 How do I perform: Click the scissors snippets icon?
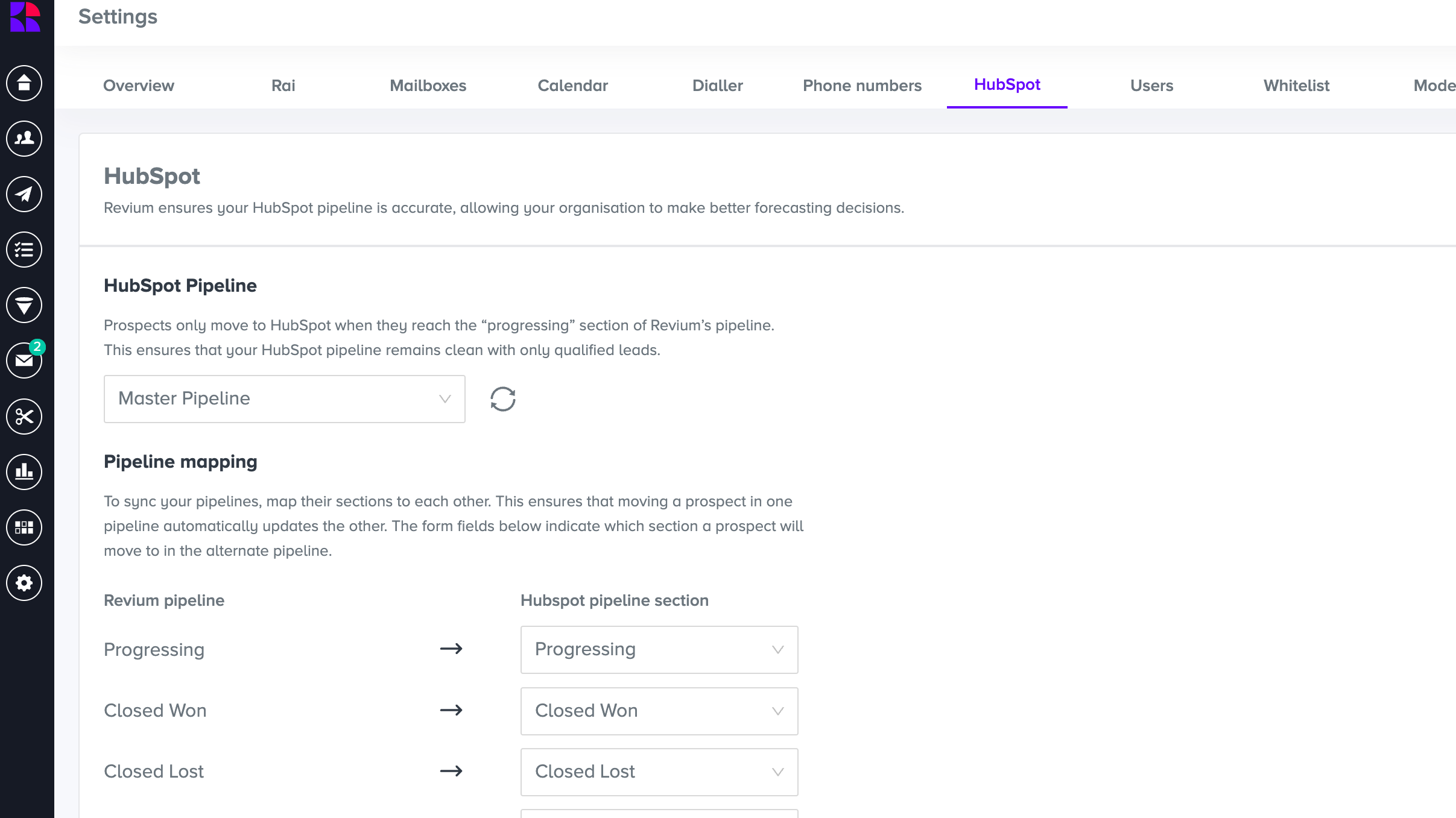(x=24, y=417)
